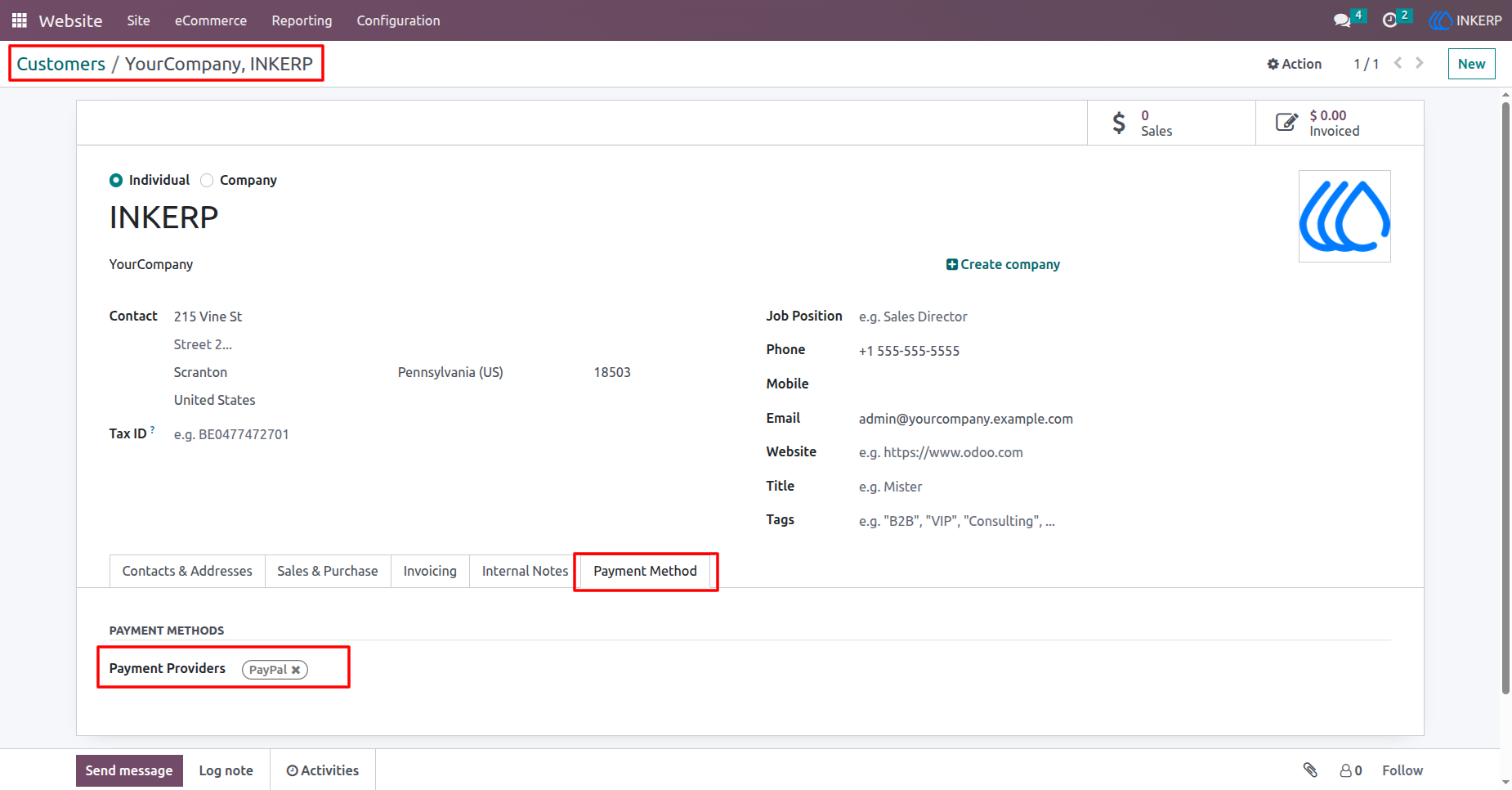Open the apps grid menu icon

pyautogui.click(x=20, y=20)
